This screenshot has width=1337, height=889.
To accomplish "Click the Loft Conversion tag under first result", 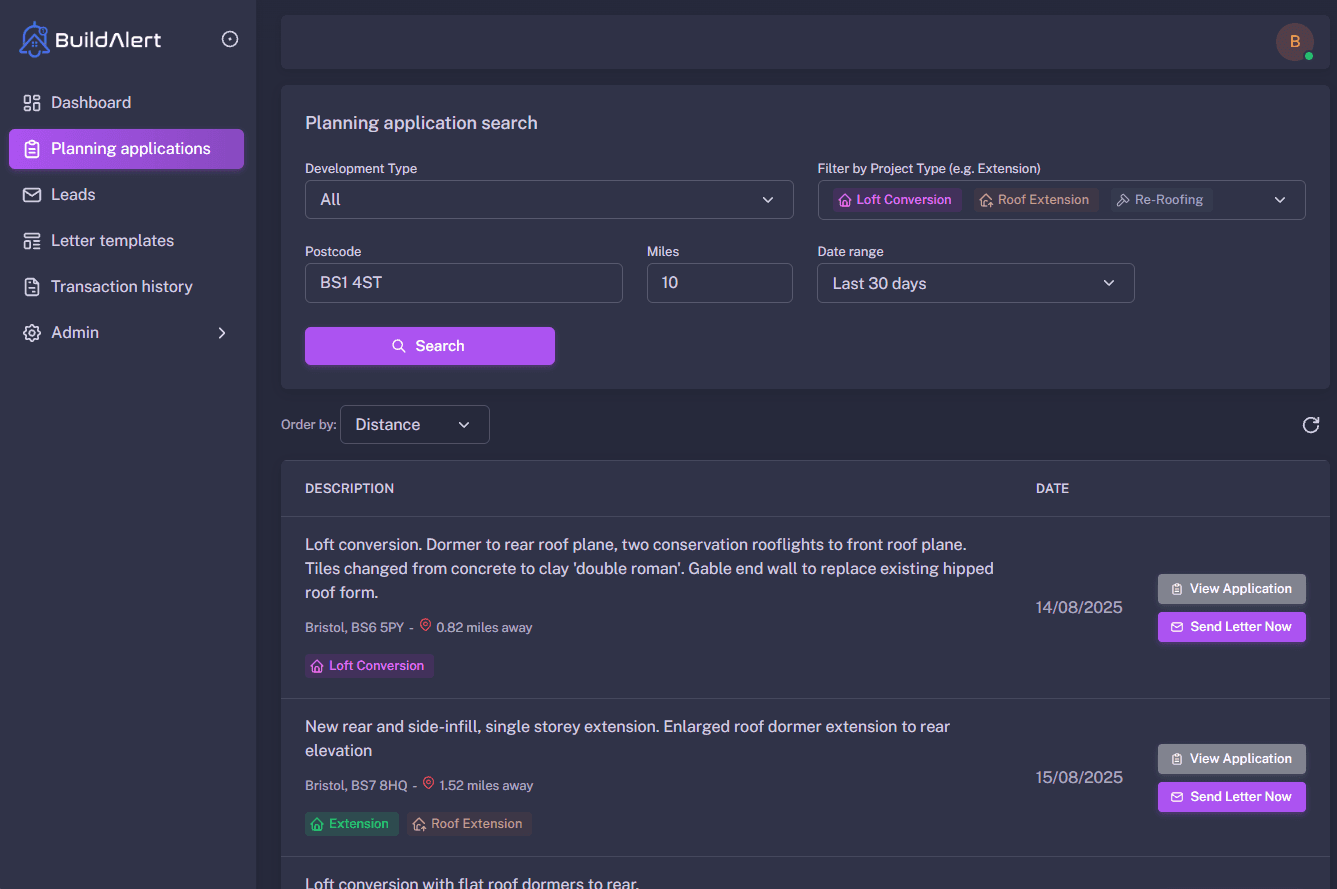I will (368, 666).
